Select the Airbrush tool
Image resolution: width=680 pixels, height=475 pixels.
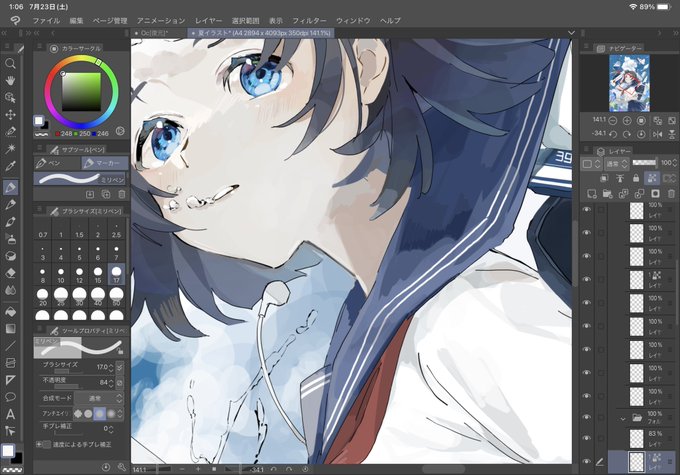[x=10, y=239]
